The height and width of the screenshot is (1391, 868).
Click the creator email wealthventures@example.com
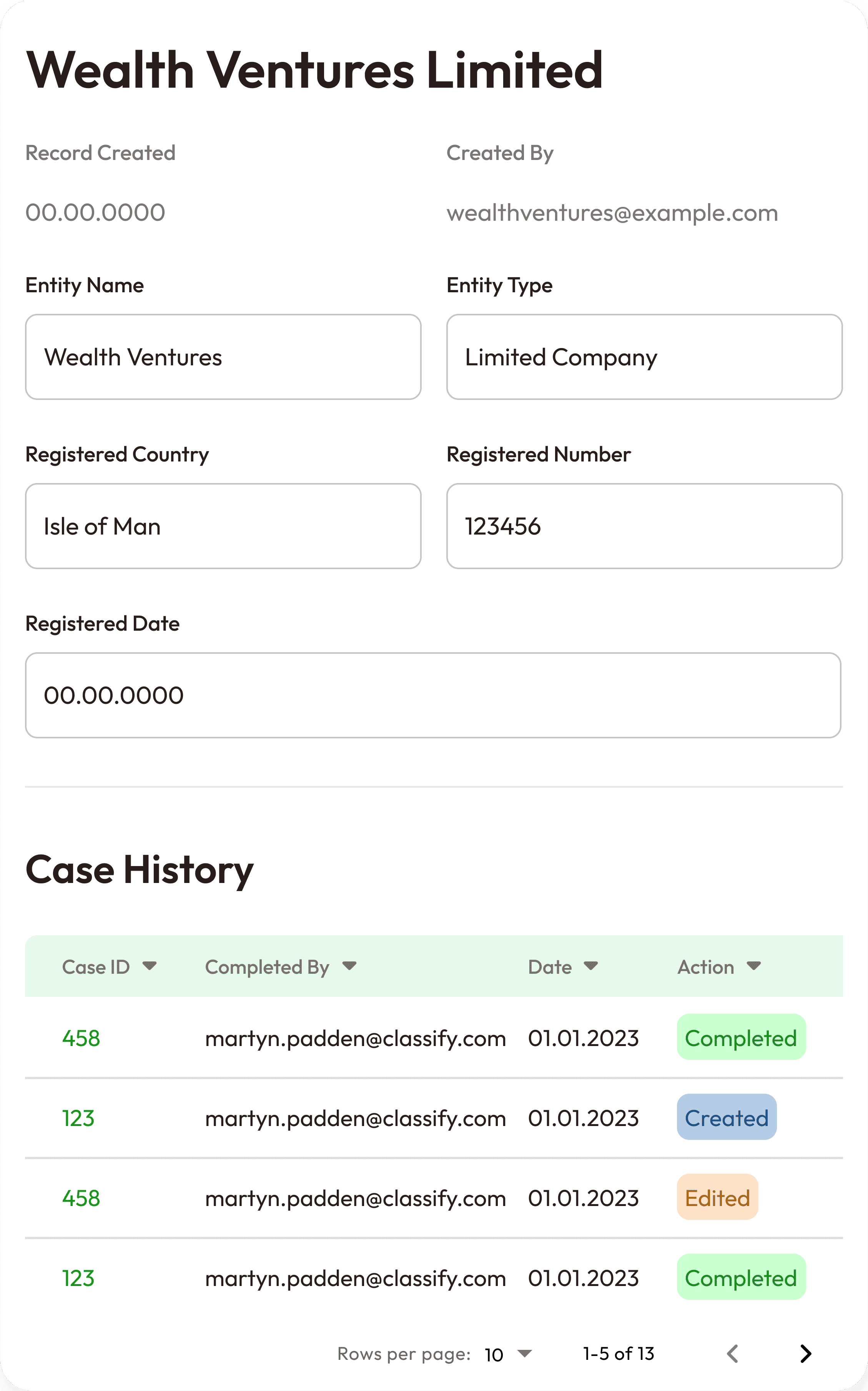(612, 213)
